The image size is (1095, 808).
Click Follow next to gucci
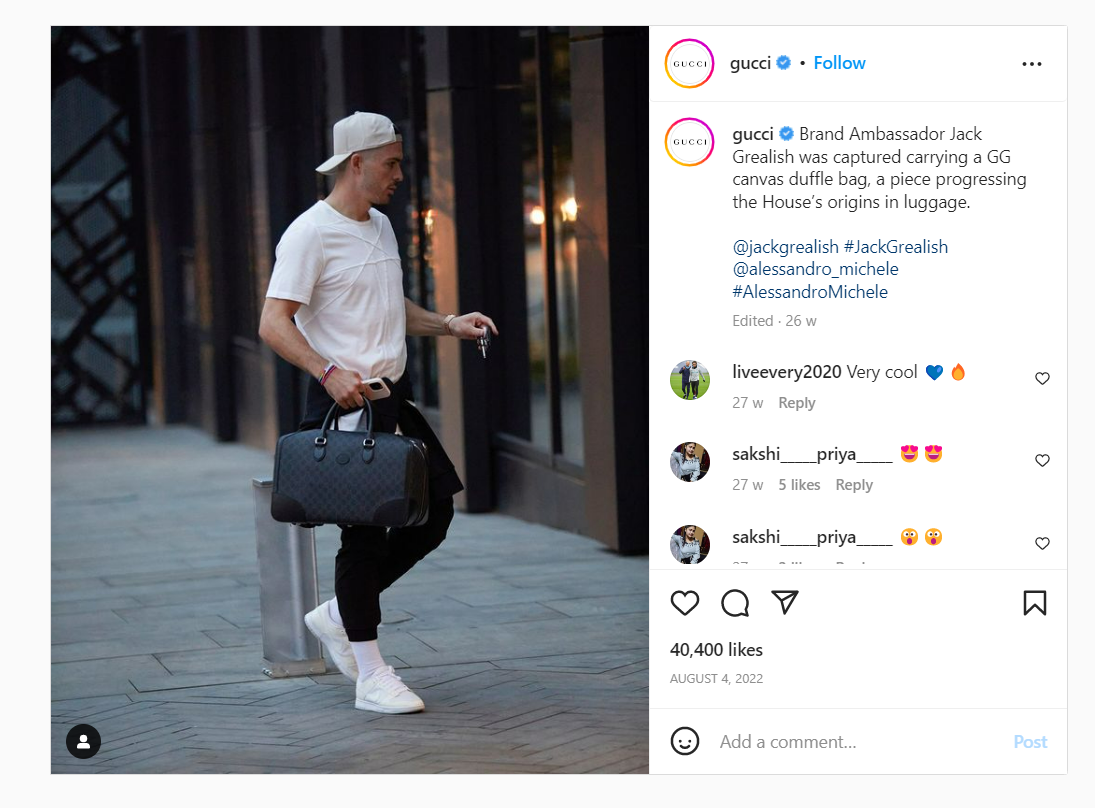click(839, 63)
